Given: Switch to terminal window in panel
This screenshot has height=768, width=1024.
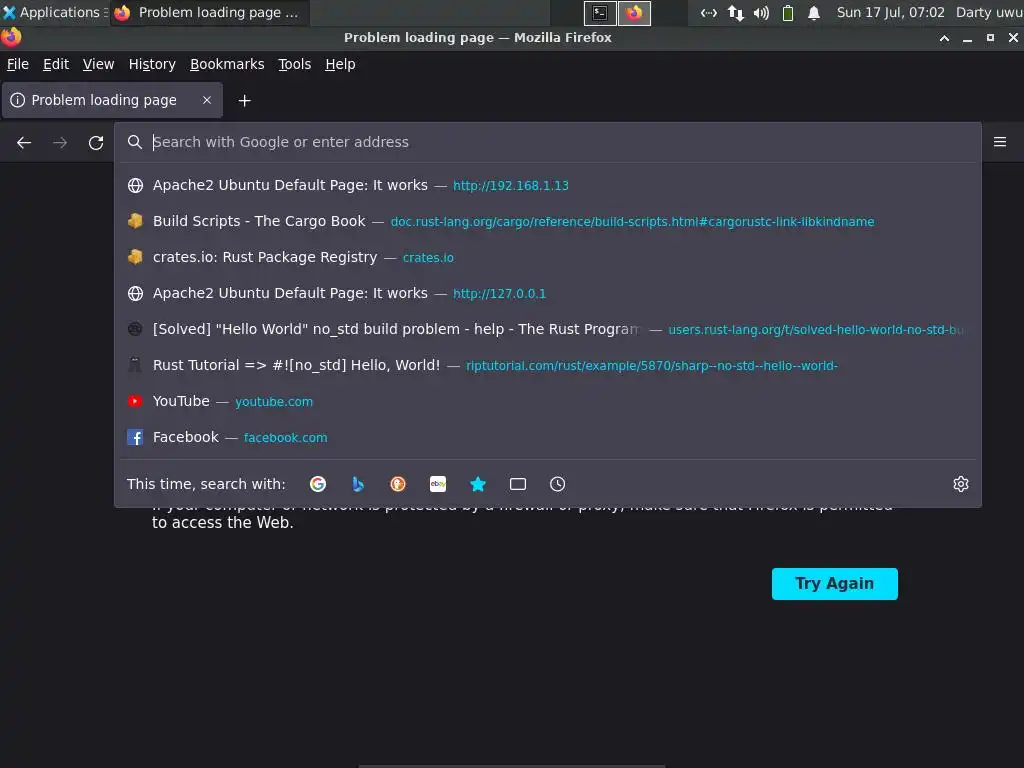Looking at the screenshot, I should click(x=600, y=13).
